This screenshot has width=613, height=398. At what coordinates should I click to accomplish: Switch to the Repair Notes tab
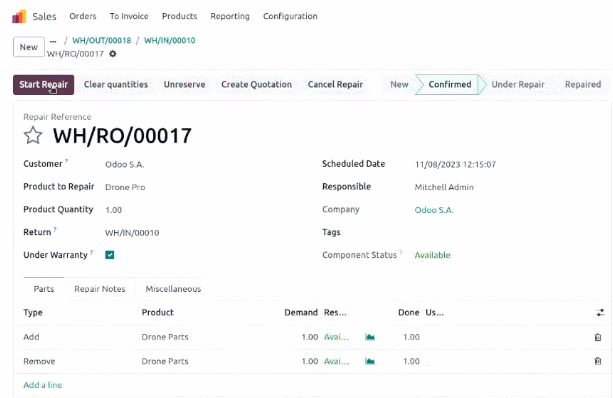[100, 289]
